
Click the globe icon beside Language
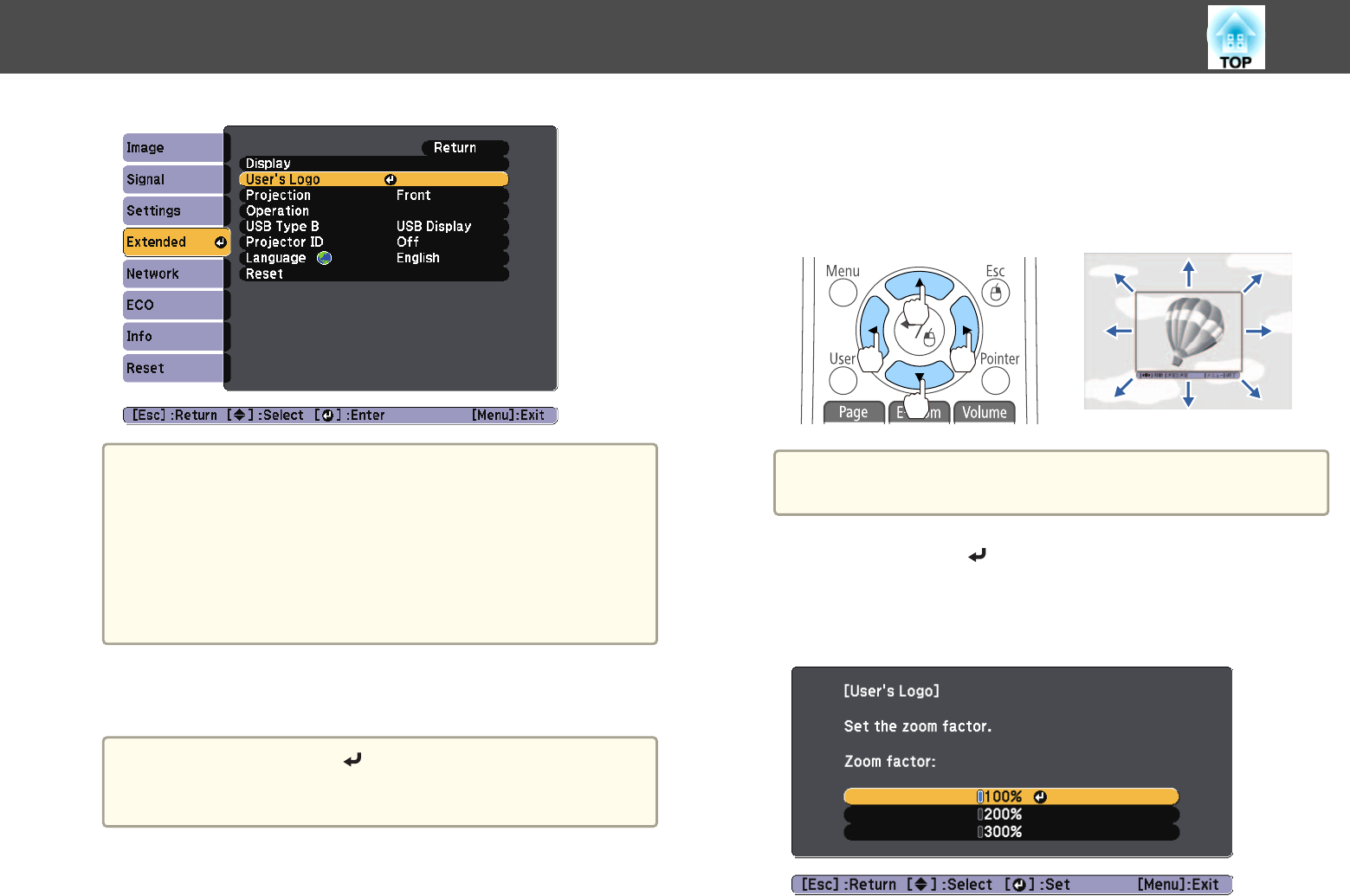pos(324,258)
